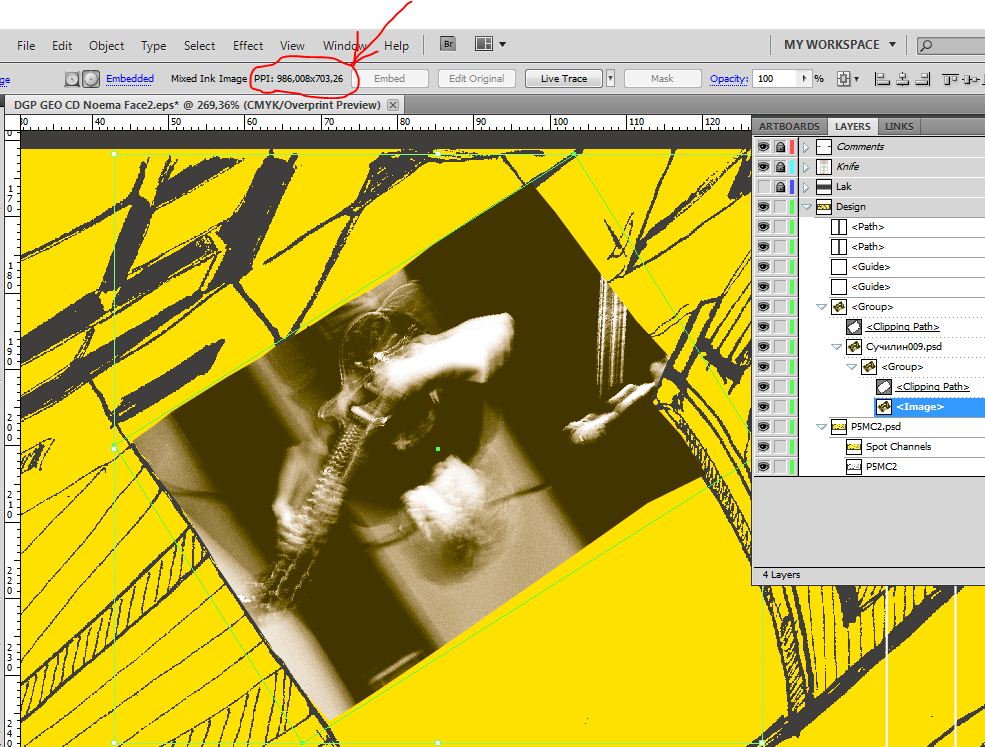Unlock the Comments layer via its padlock

tap(780, 147)
